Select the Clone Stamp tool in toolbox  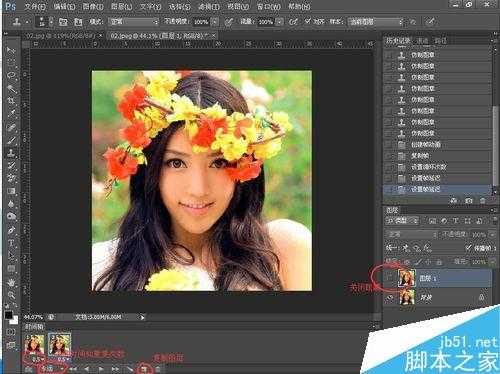pos(11,153)
